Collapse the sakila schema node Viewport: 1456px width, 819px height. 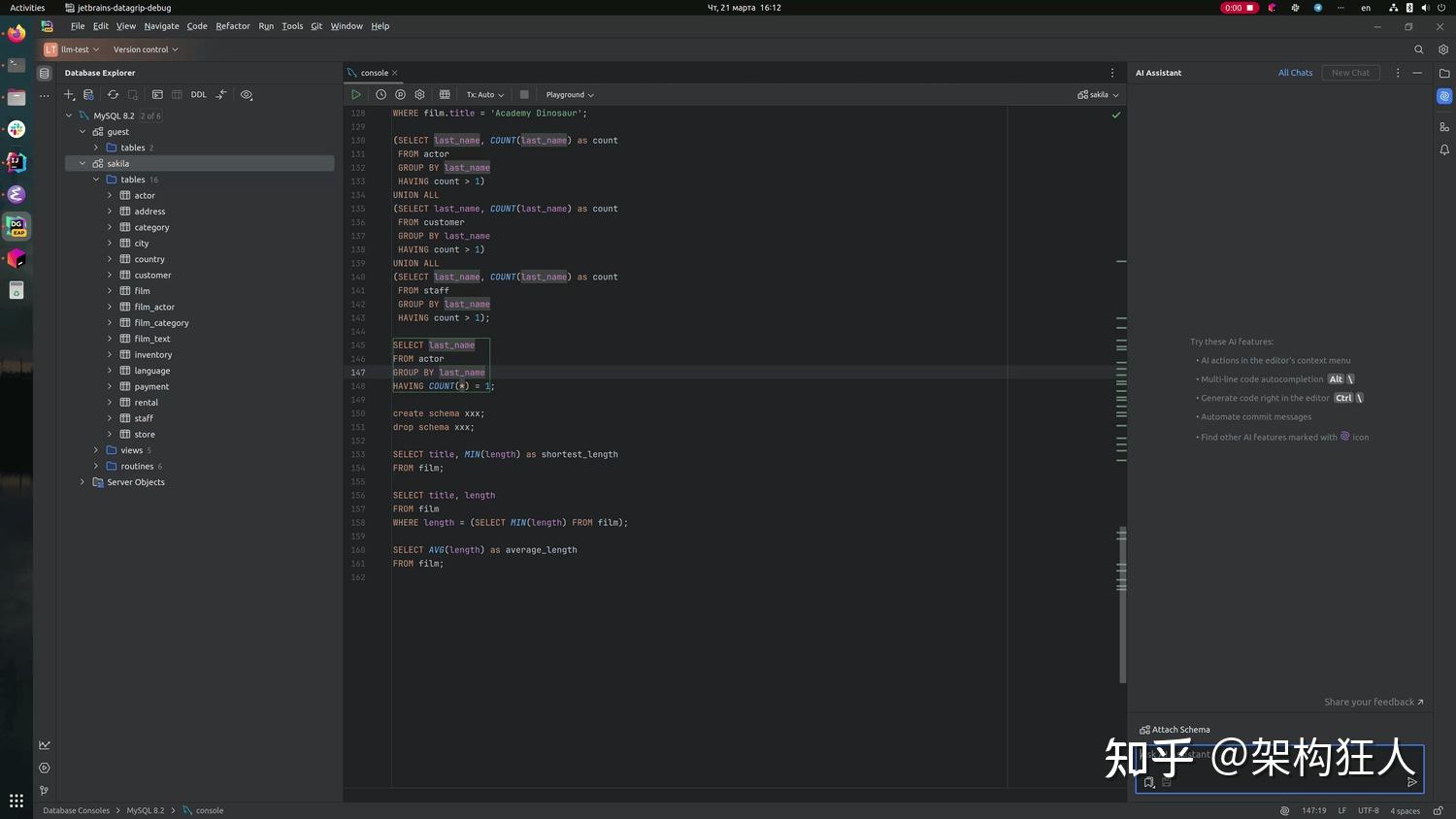tap(83, 163)
